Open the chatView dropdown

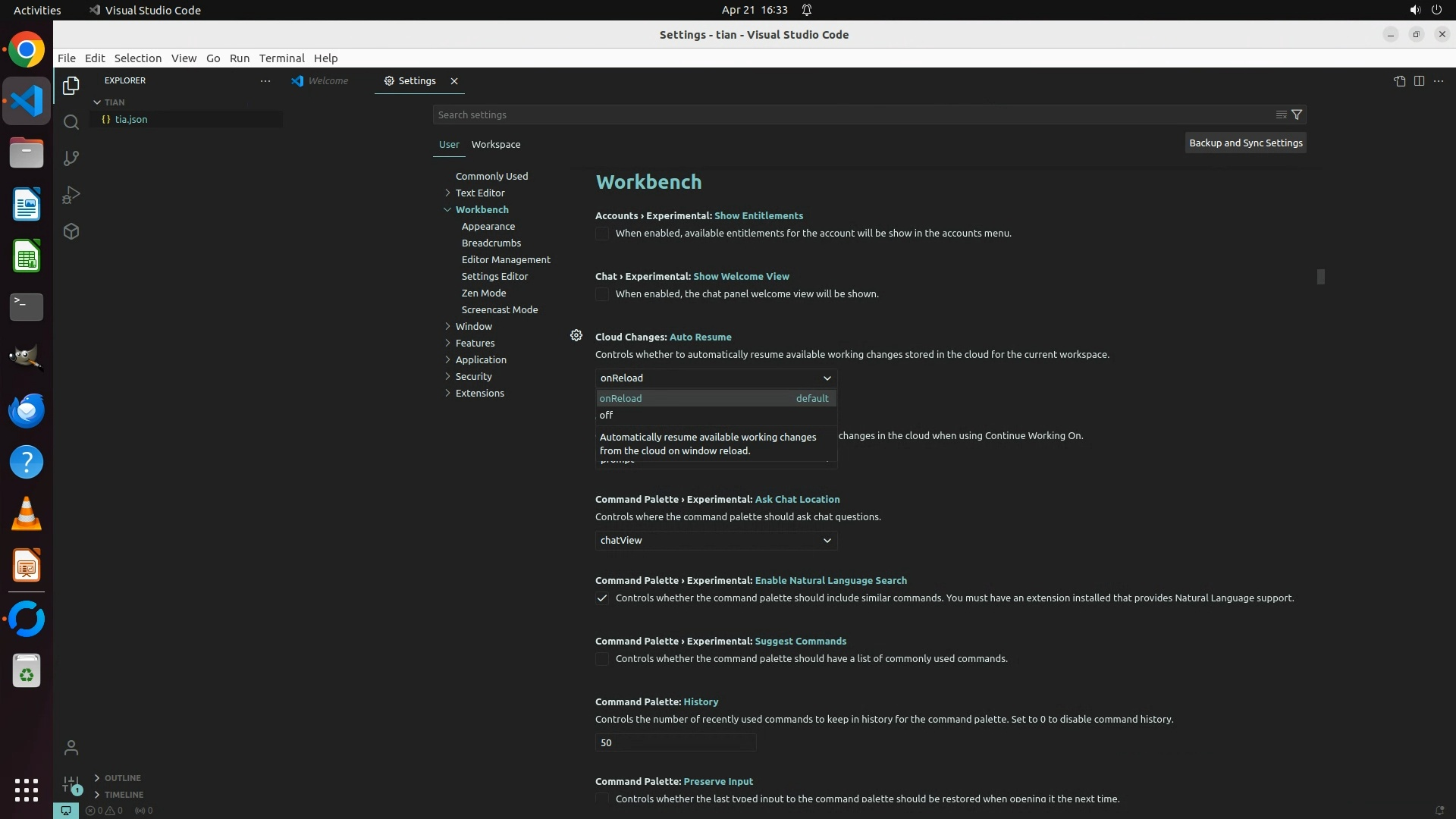pyautogui.click(x=716, y=540)
